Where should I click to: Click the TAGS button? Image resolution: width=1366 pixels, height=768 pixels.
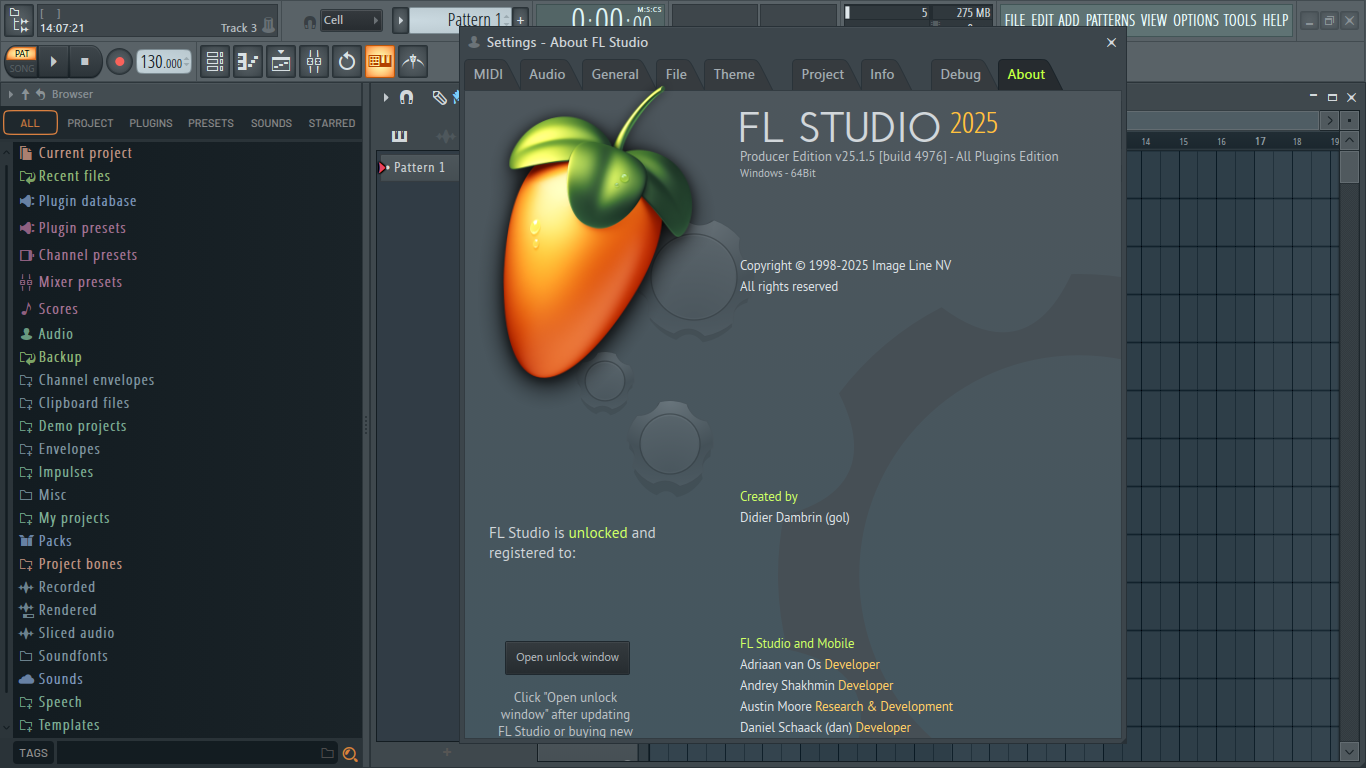pos(33,753)
